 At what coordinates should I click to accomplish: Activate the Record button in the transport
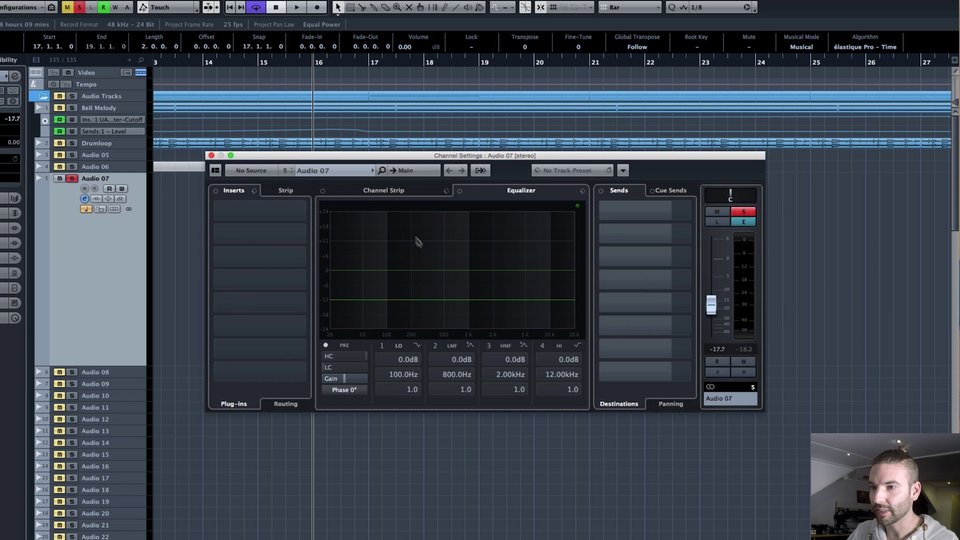(x=317, y=7)
